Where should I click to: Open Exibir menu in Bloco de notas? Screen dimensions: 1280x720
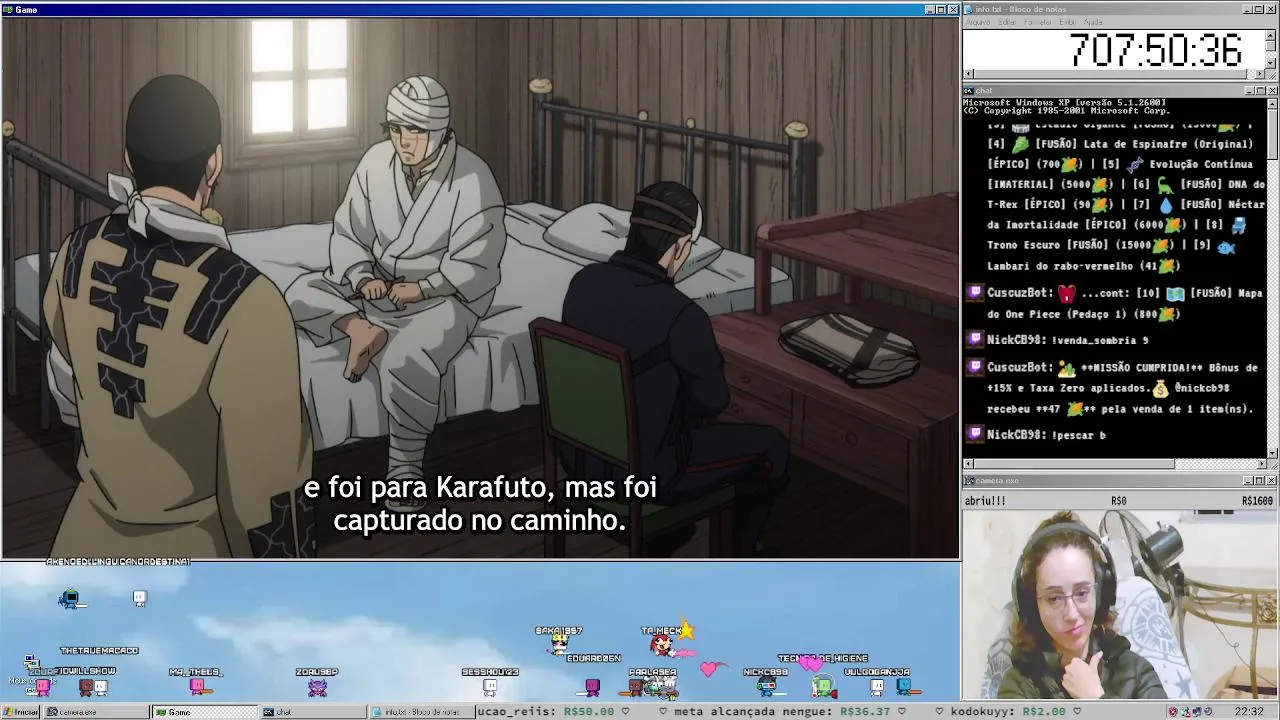pyautogui.click(x=1067, y=22)
